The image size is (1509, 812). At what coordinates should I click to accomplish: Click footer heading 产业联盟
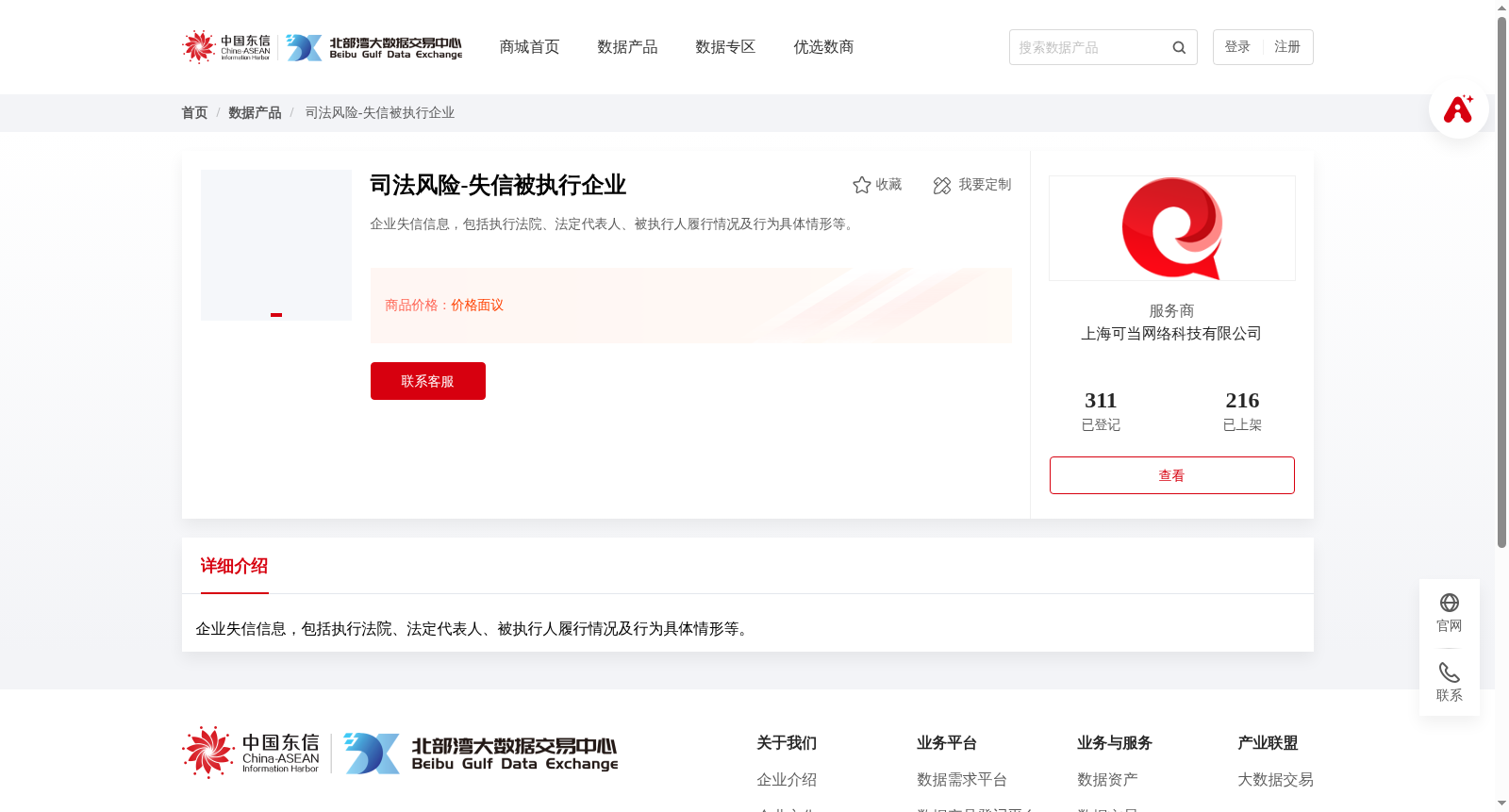click(x=1268, y=743)
